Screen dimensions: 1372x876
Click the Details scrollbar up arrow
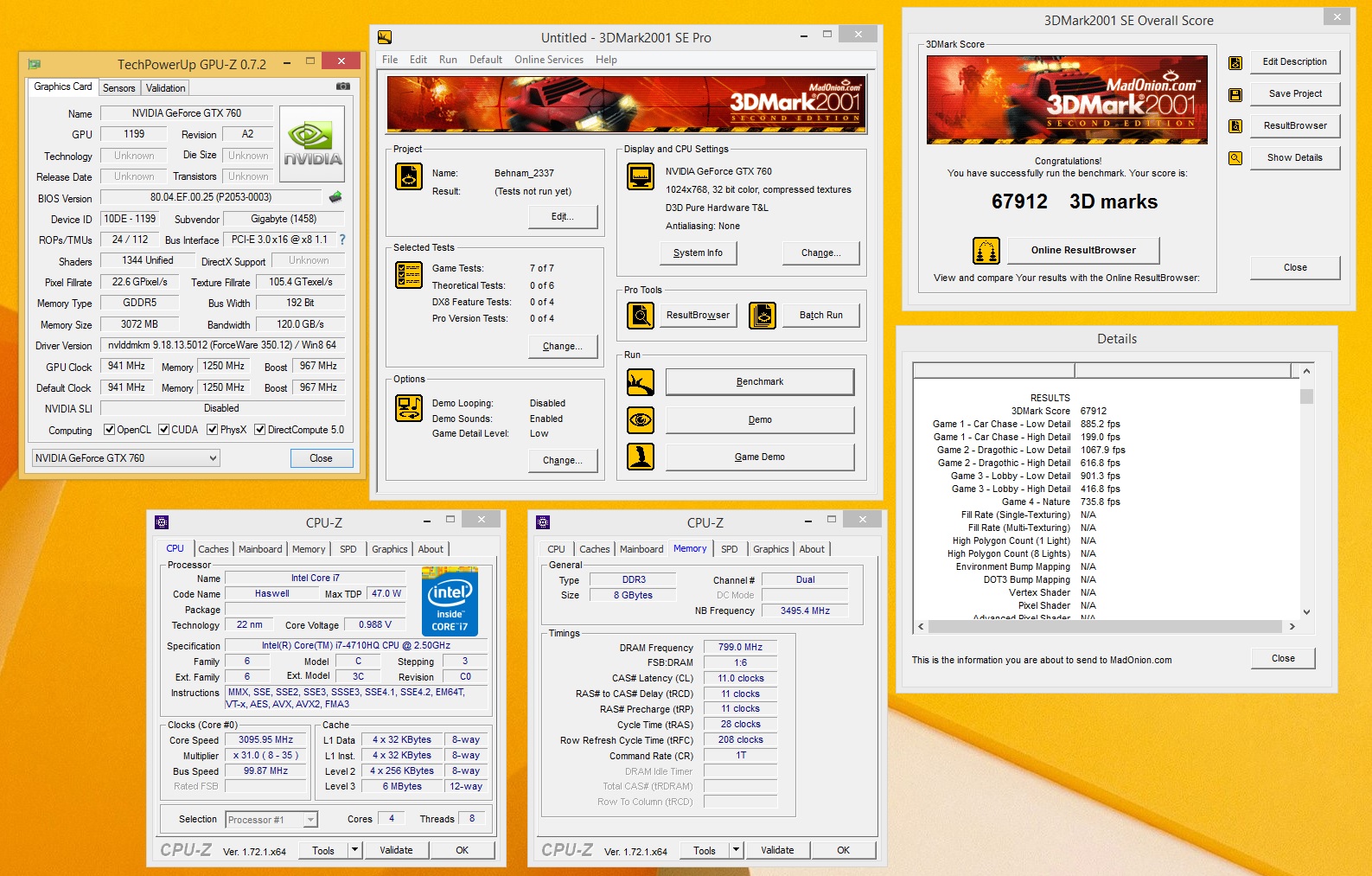coord(1306,371)
